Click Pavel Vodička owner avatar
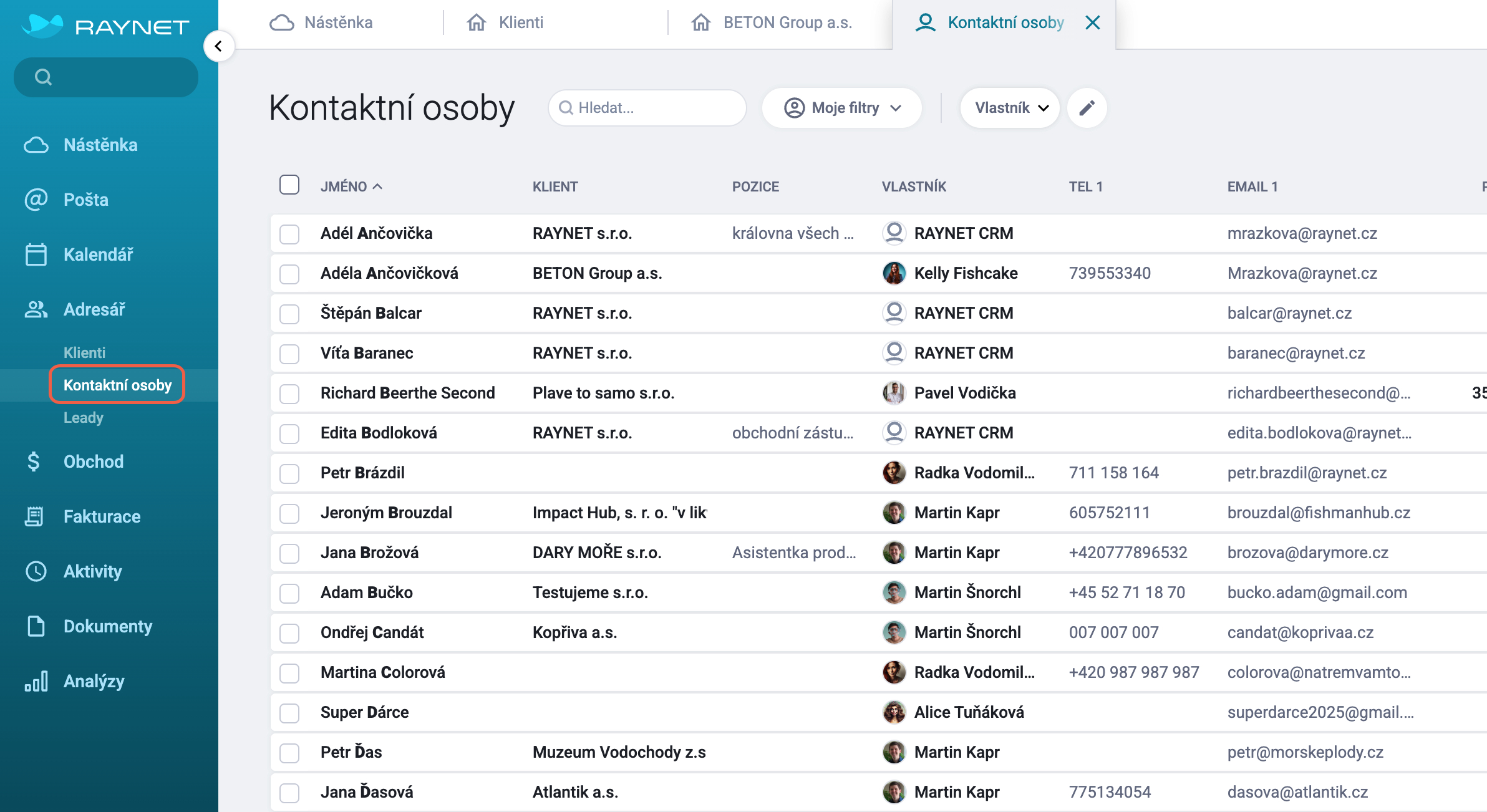The height and width of the screenshot is (812, 1487). pos(894,393)
